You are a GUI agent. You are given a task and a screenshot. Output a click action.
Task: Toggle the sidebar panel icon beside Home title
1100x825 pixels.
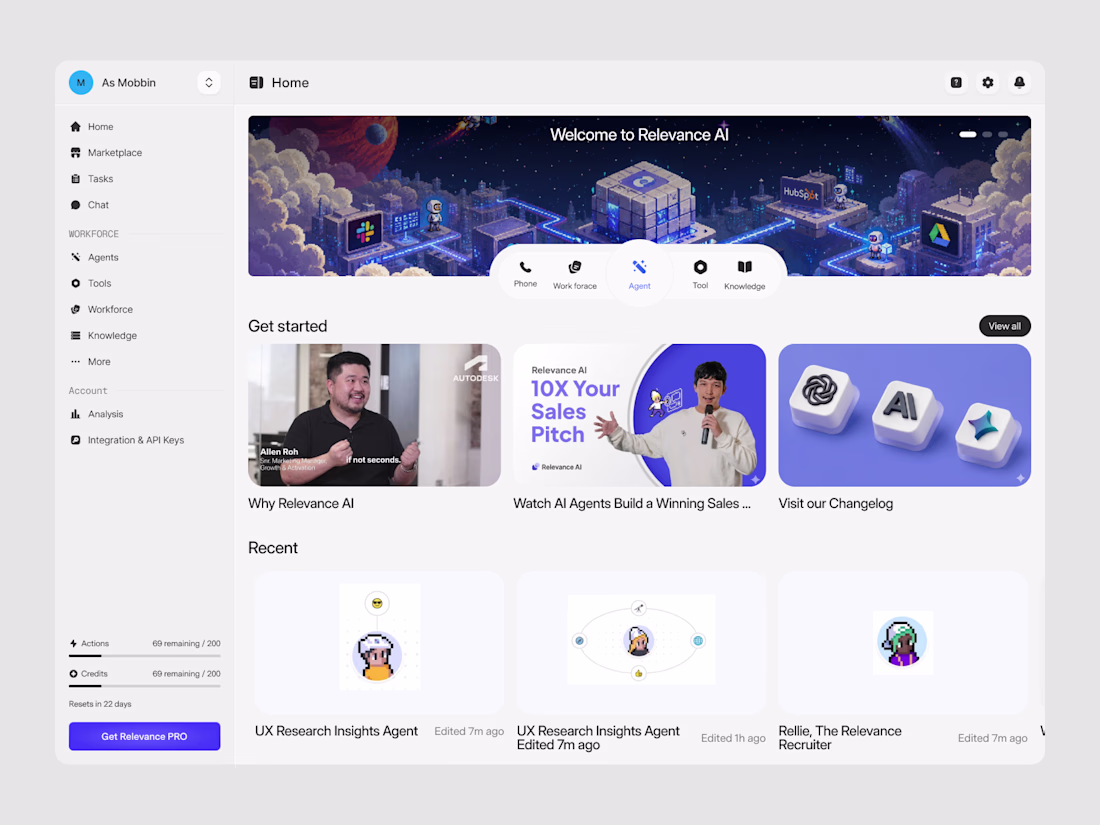point(256,83)
